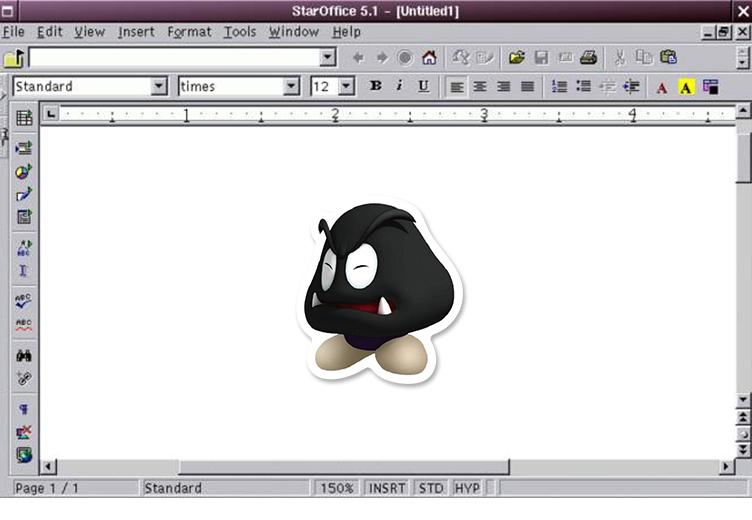Click the Insert Fields icon in sidebar
This screenshot has height=520, width=752.
[24, 147]
